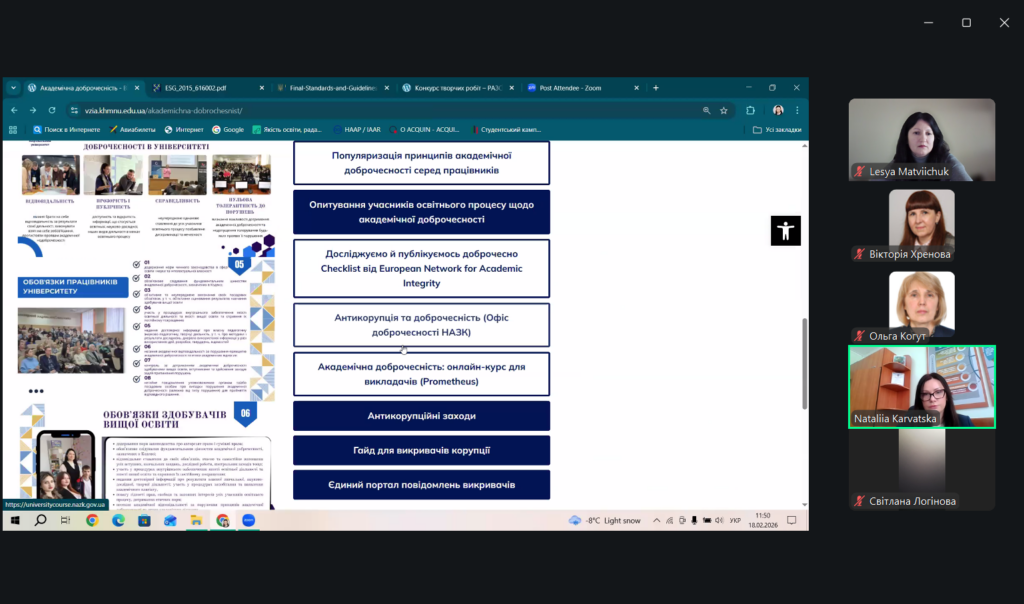Bookmark this page with the star icon
Image resolution: width=1024 pixels, height=604 pixels.
(x=723, y=110)
